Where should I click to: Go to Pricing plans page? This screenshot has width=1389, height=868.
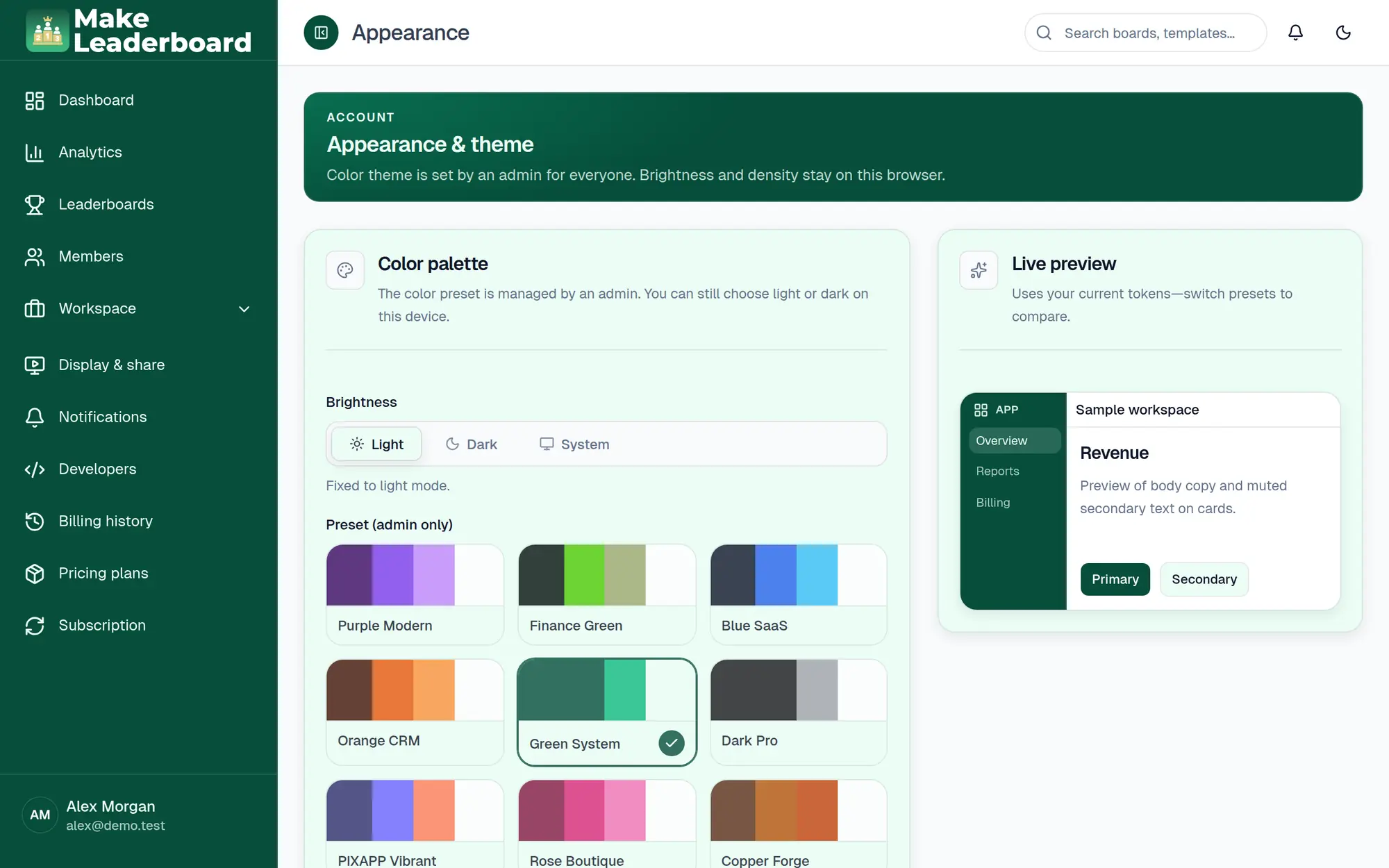pos(139,574)
